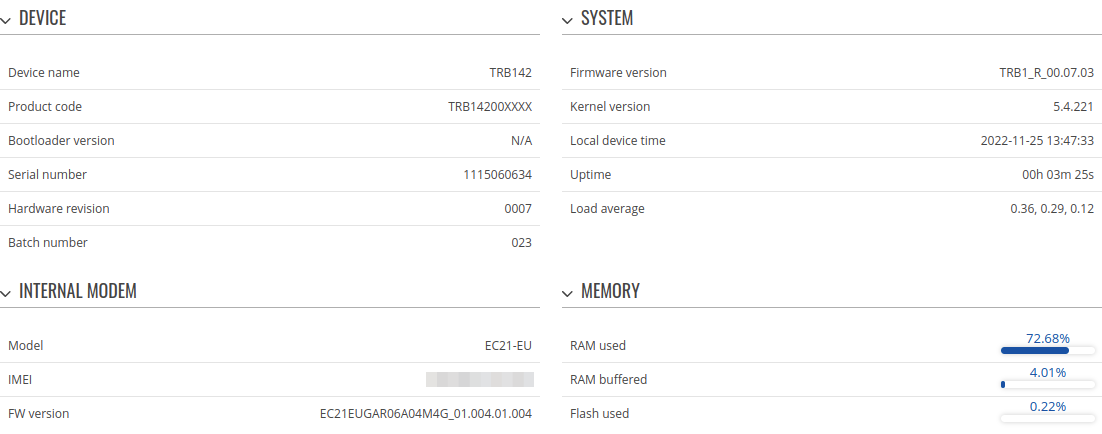This screenshot has height=434, width=1102.
Task: Click the Flash used progress bar
Action: (1047, 418)
